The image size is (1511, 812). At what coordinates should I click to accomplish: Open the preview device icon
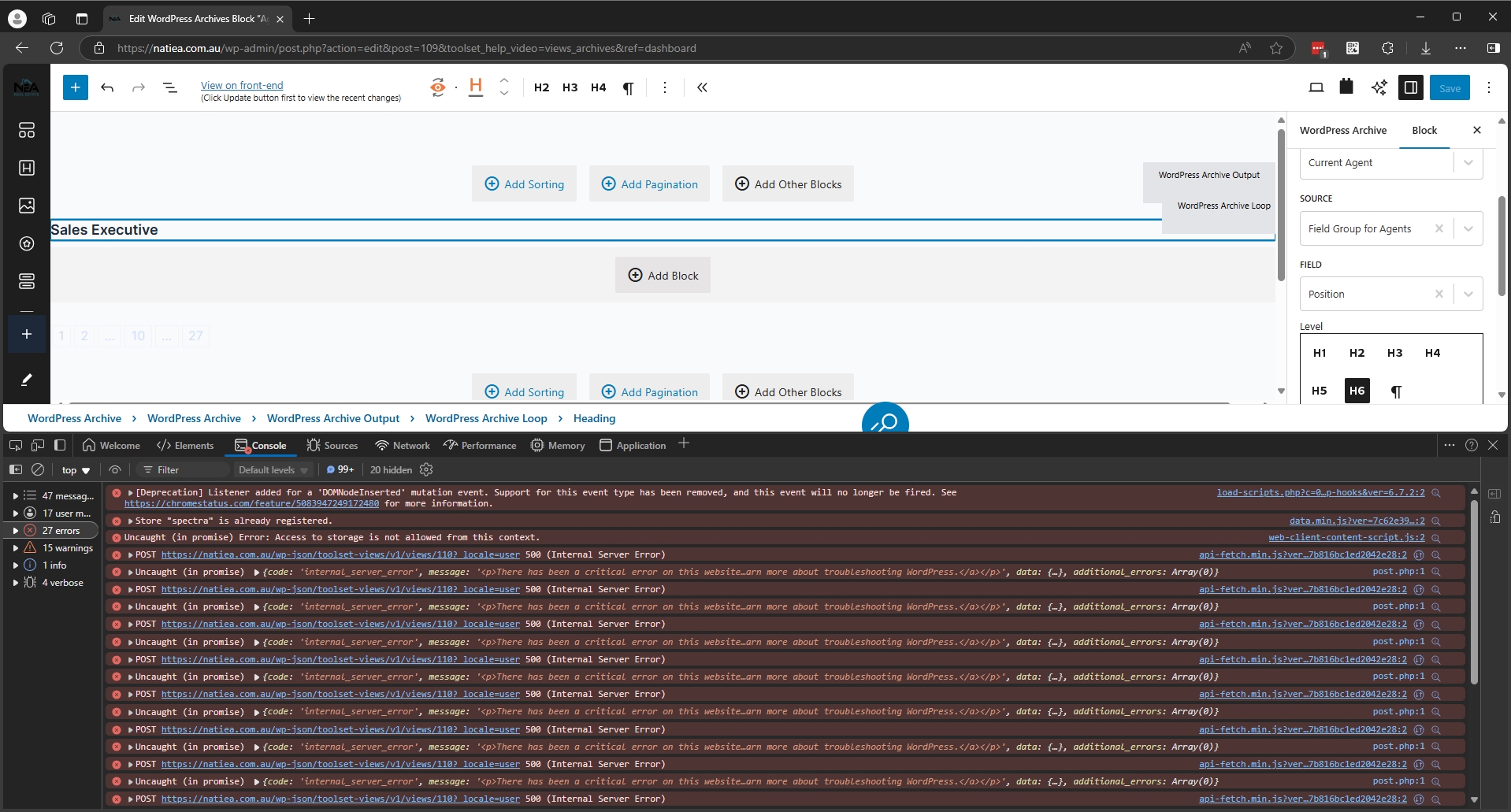coord(1316,87)
